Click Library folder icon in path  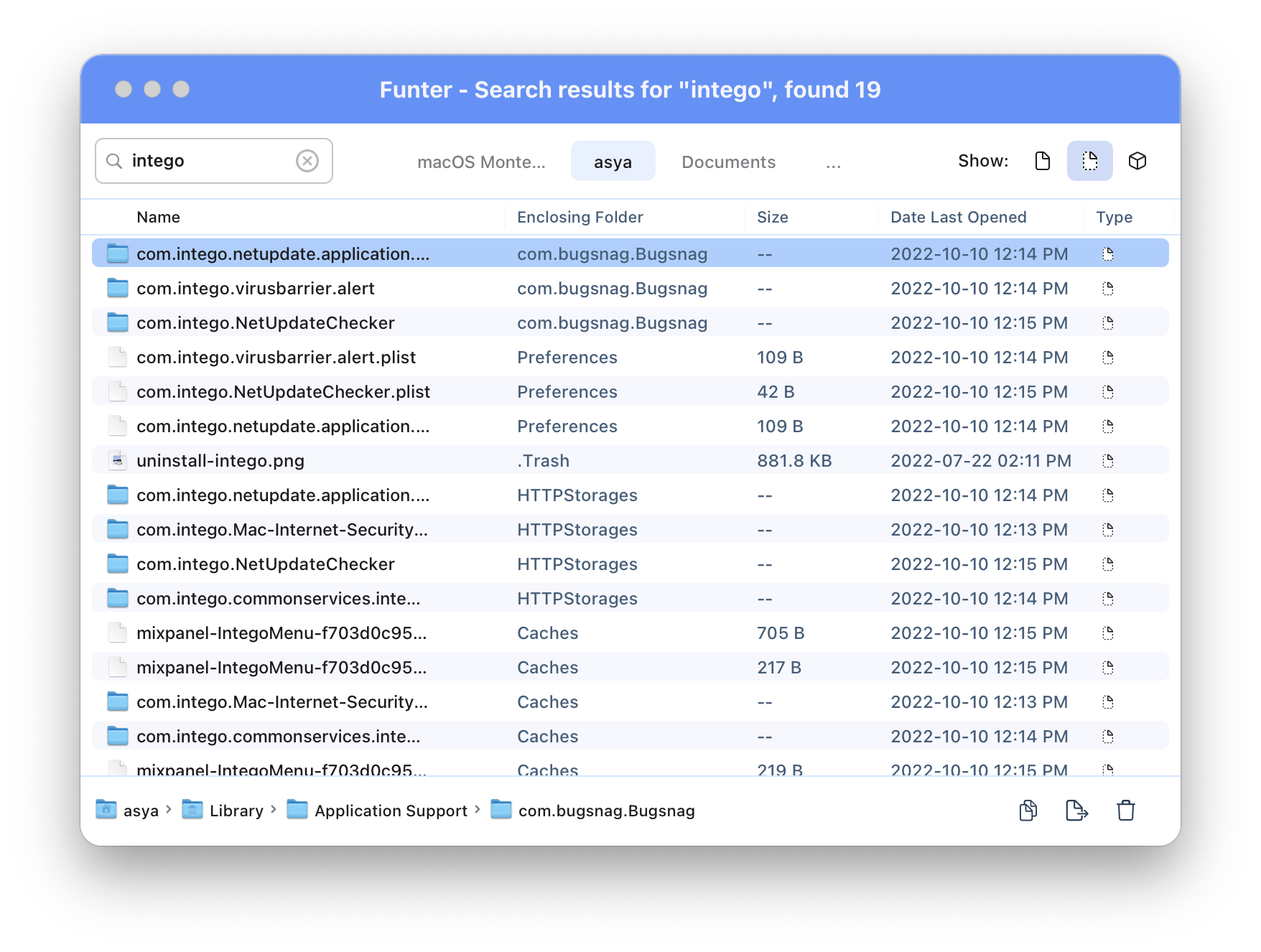click(x=192, y=809)
